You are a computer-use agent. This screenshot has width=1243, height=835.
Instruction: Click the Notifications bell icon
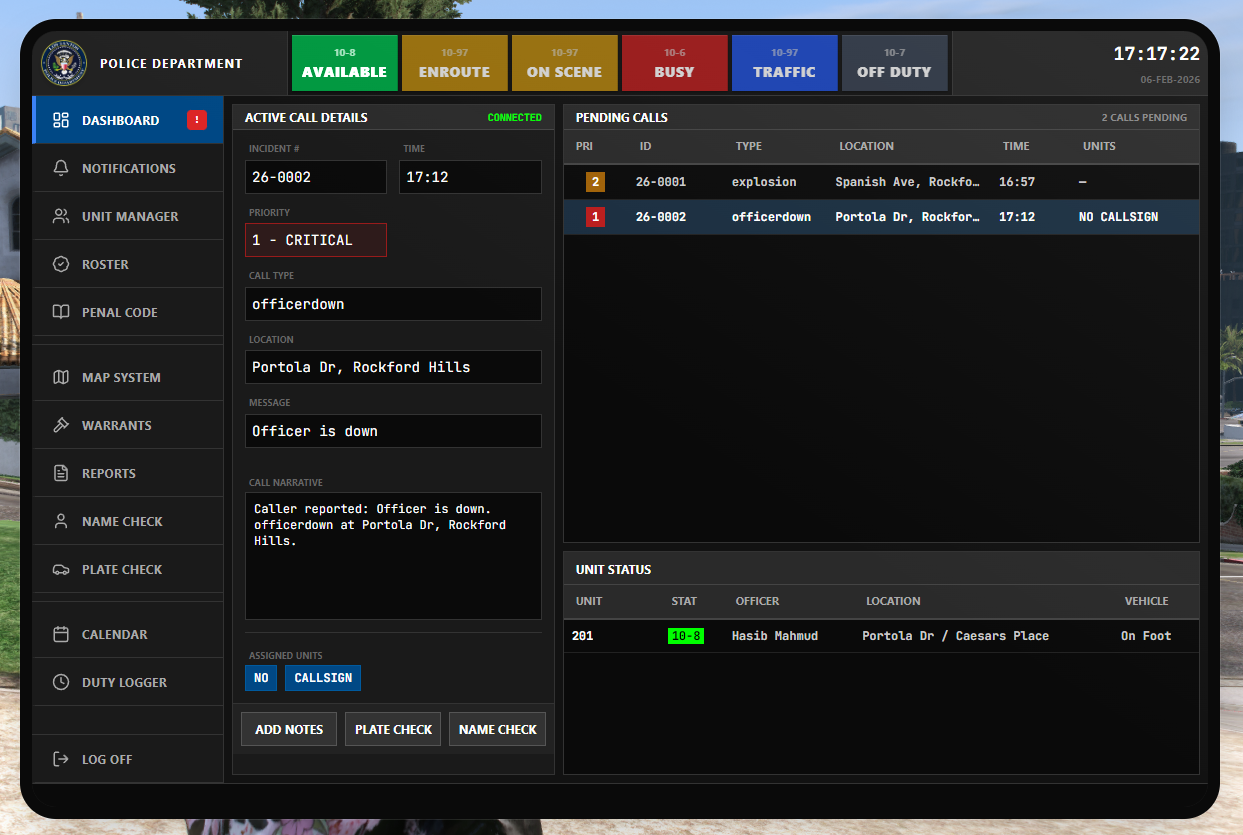61,168
